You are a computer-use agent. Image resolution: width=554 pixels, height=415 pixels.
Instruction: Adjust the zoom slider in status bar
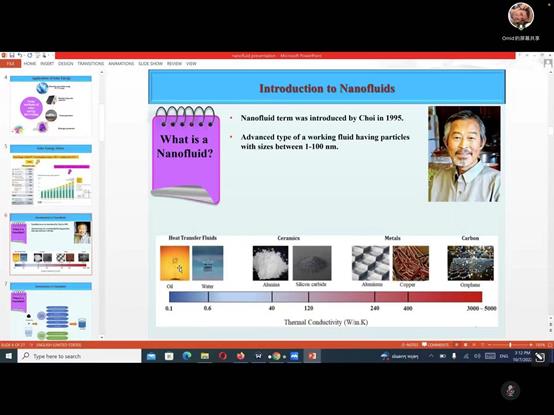pyautogui.click(x=510, y=345)
